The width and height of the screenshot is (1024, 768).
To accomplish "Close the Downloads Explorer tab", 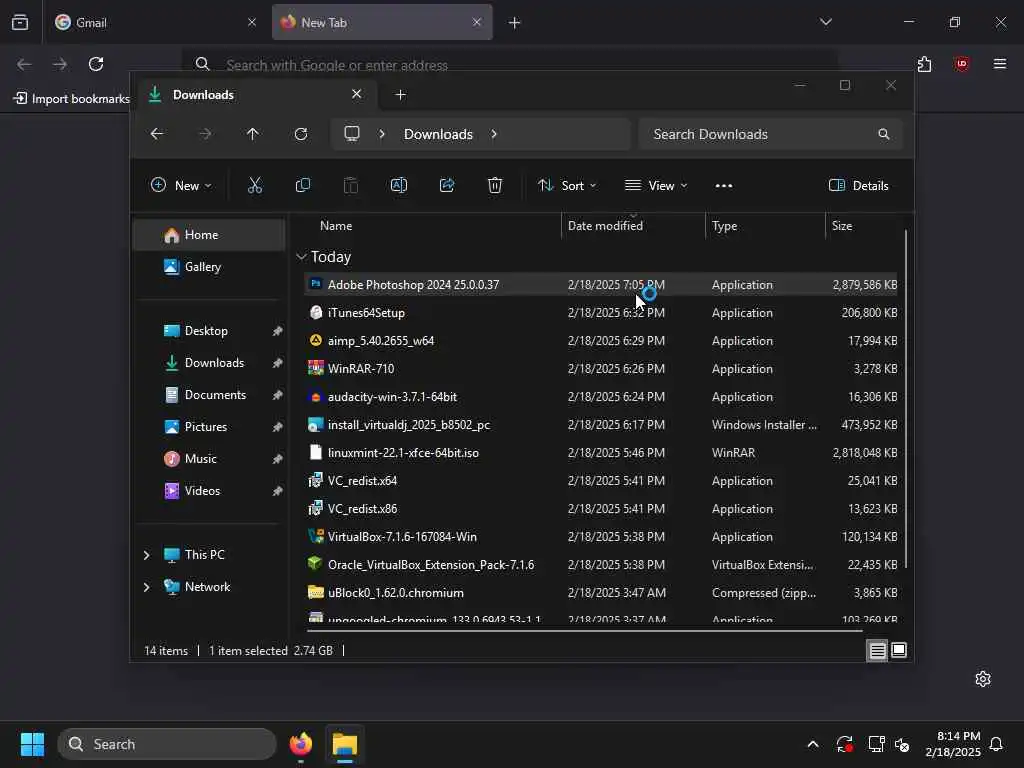I will click(357, 94).
